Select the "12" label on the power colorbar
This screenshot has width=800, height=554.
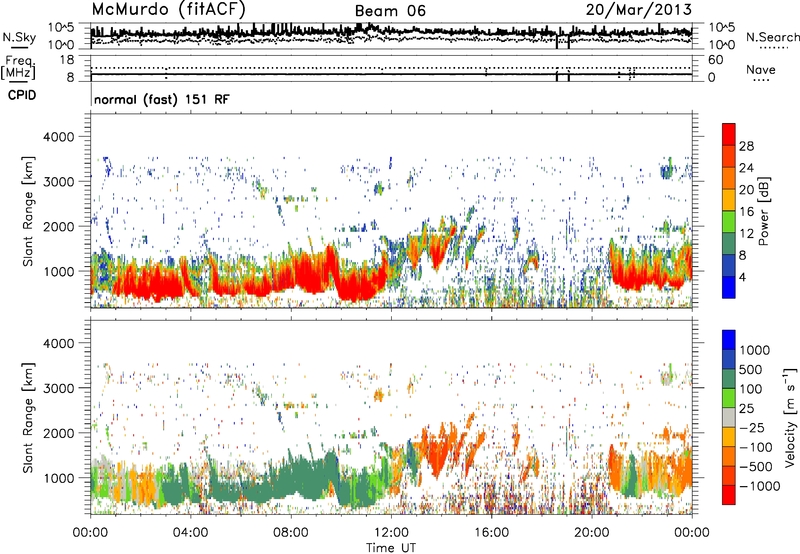[746, 234]
